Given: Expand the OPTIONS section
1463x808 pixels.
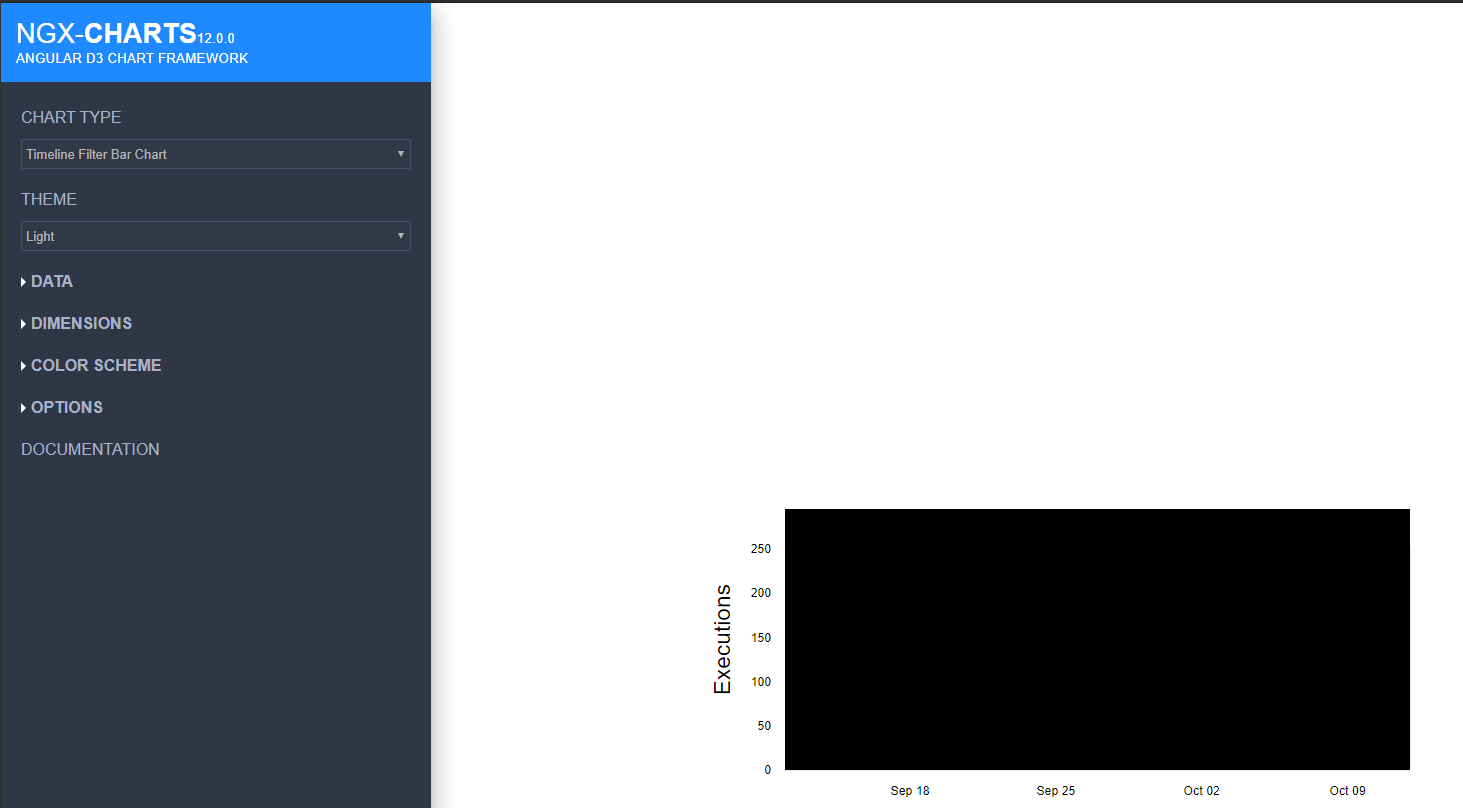Looking at the screenshot, I should tap(66, 407).
